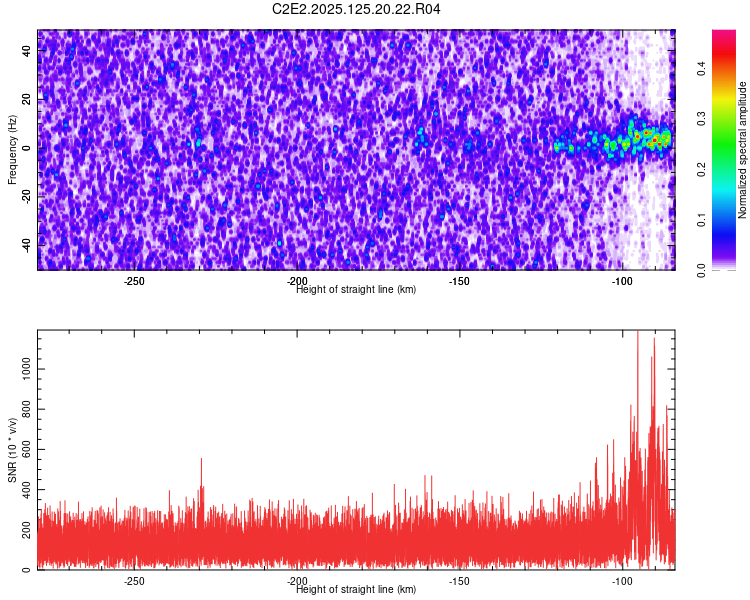
Task: Click the -250 tick label under the spectrogram
Action: [x=134, y=281]
